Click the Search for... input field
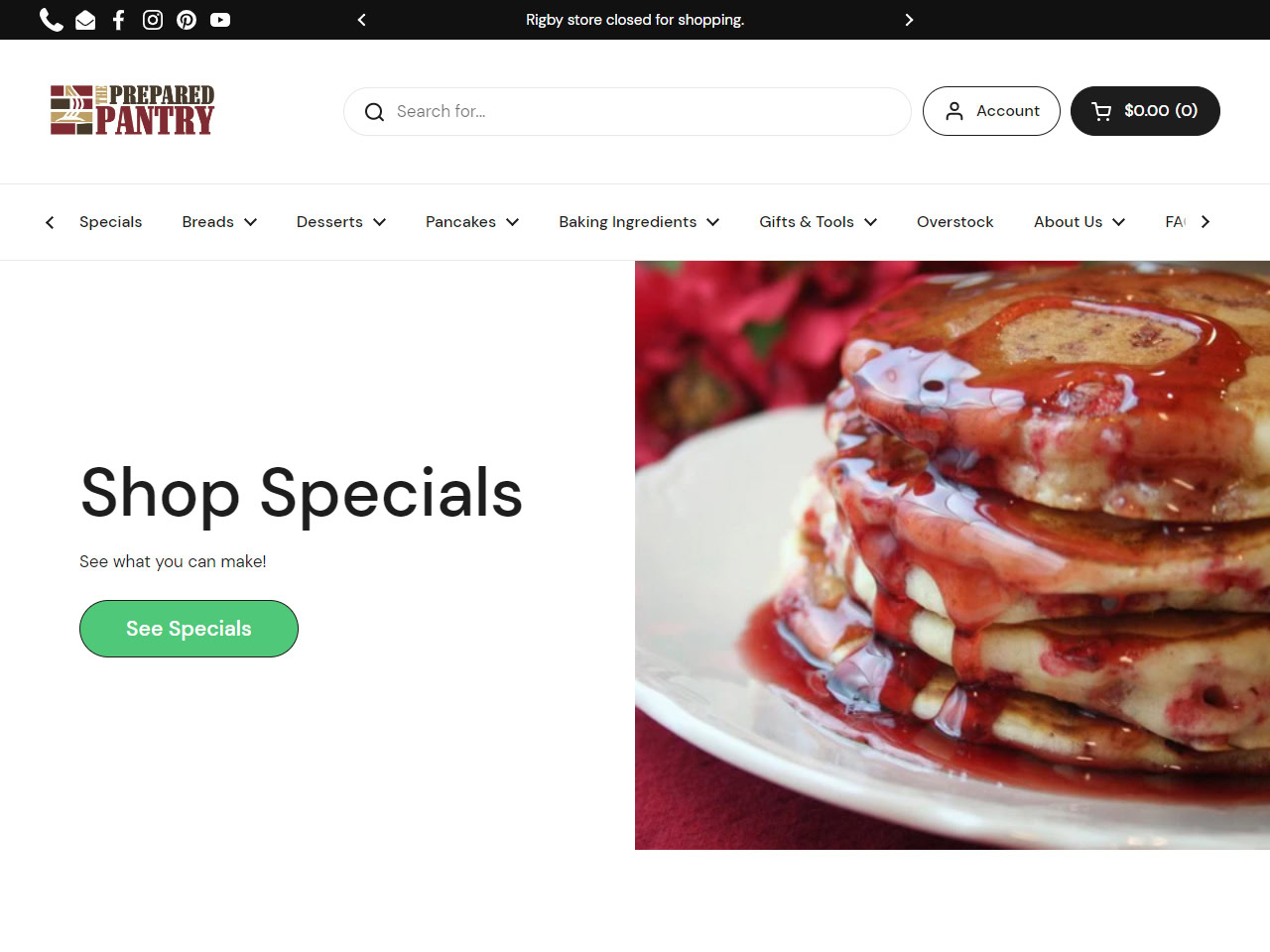This screenshot has width=1270, height=952. [627, 111]
